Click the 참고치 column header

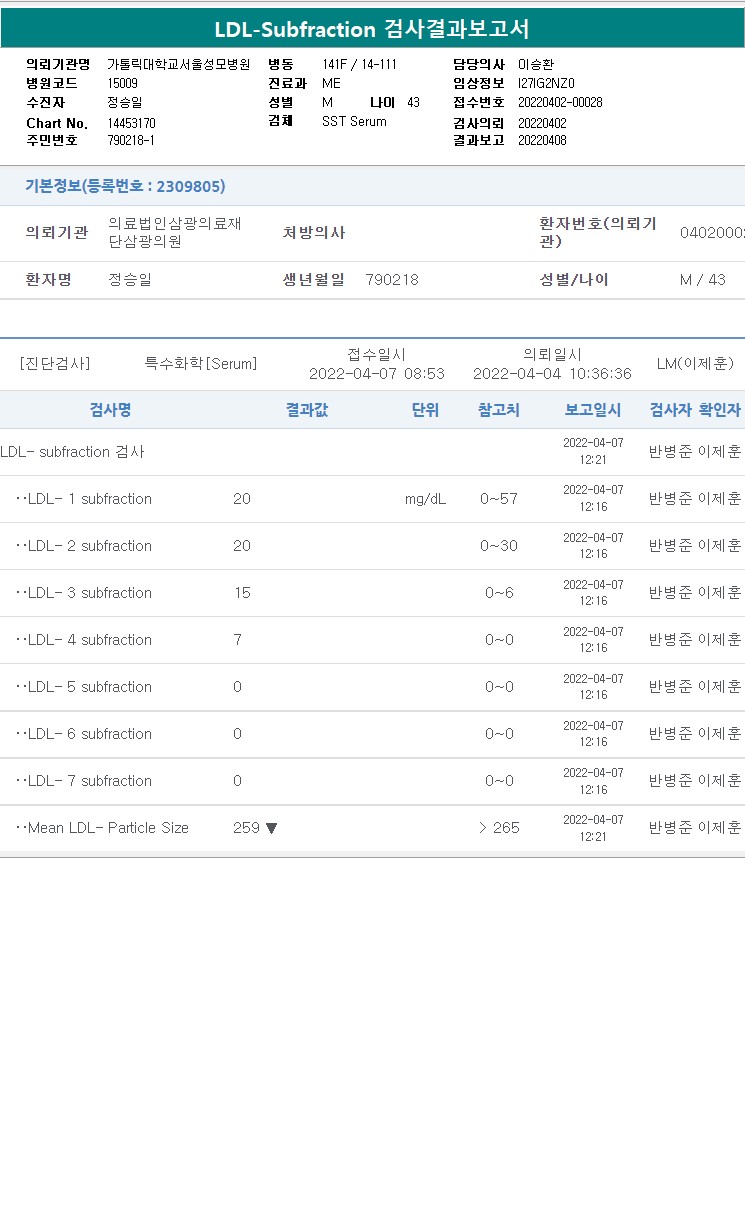coord(498,410)
